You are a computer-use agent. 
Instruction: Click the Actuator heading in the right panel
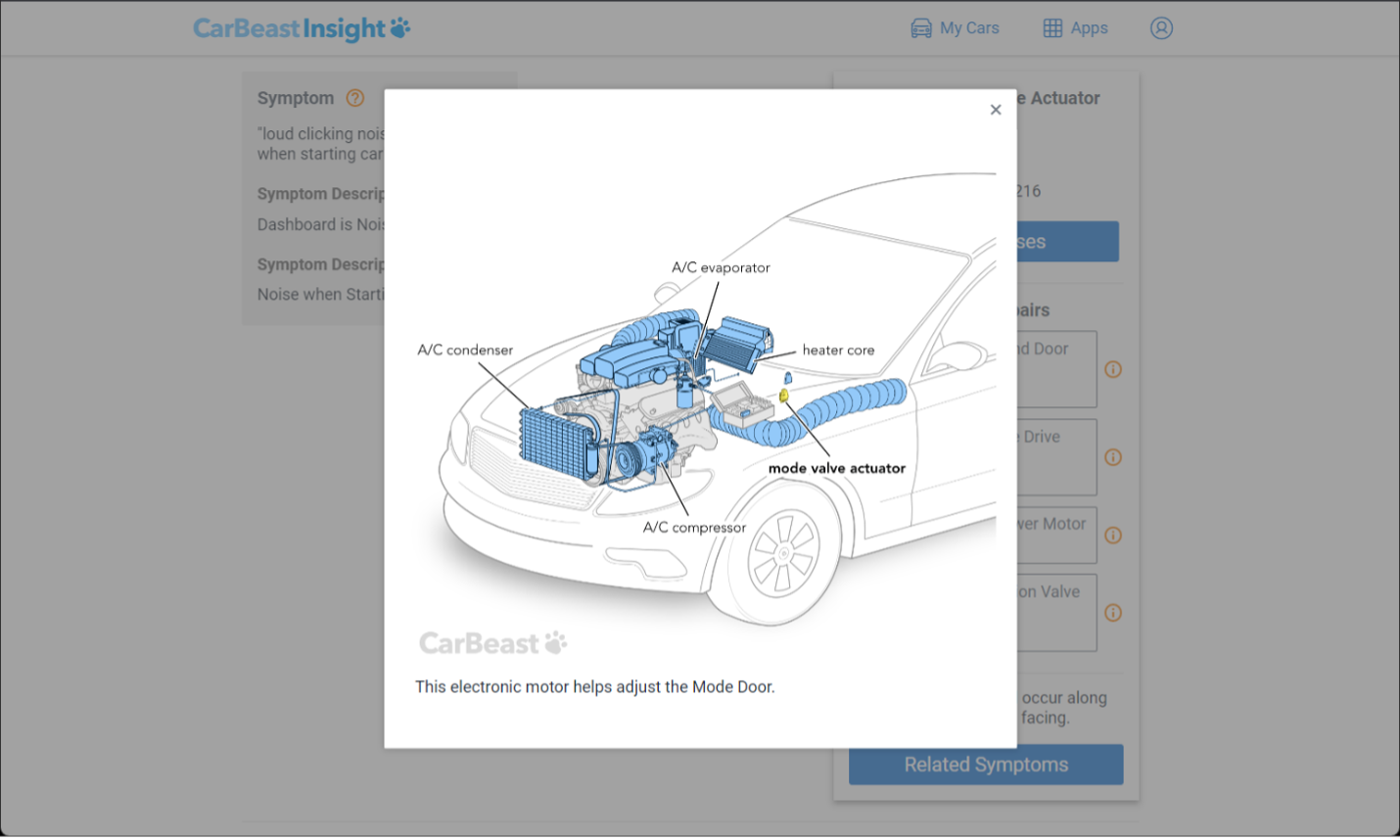coord(1058,98)
